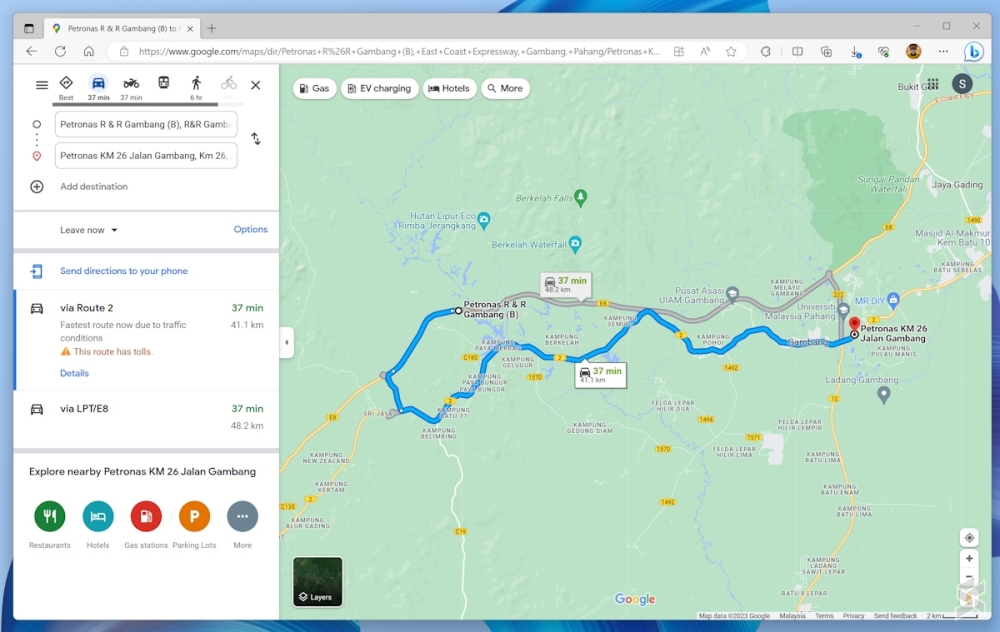Filter map by EV charging chip
1000x632 pixels.
tap(379, 89)
